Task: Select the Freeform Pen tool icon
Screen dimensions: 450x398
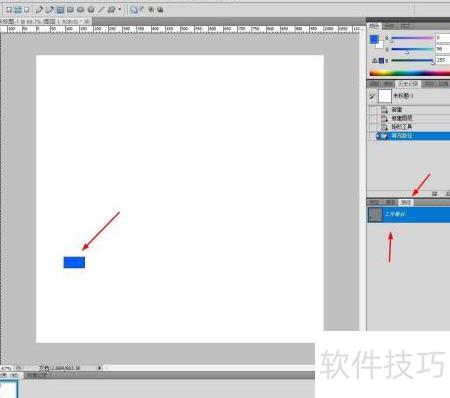Action: 49,10
